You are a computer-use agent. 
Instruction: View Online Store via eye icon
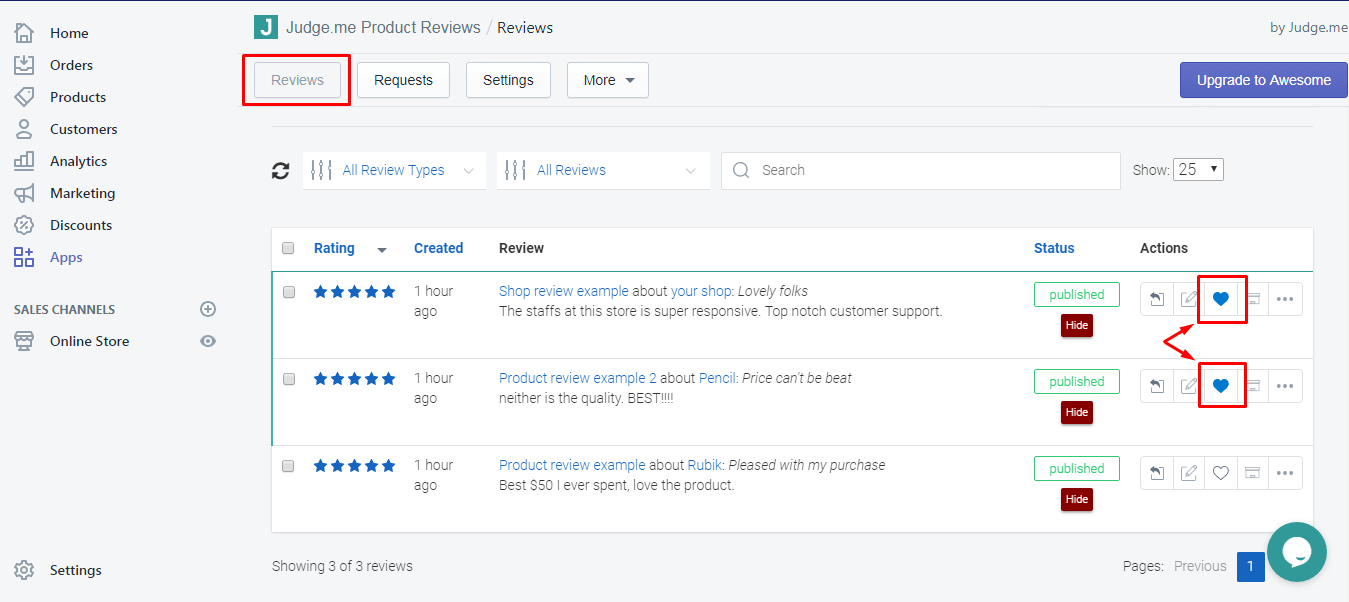(x=208, y=341)
